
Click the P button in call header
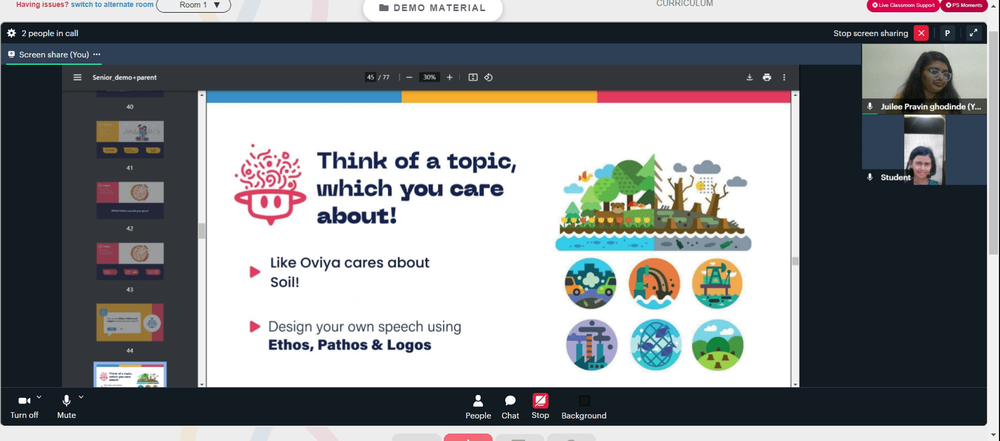947,33
